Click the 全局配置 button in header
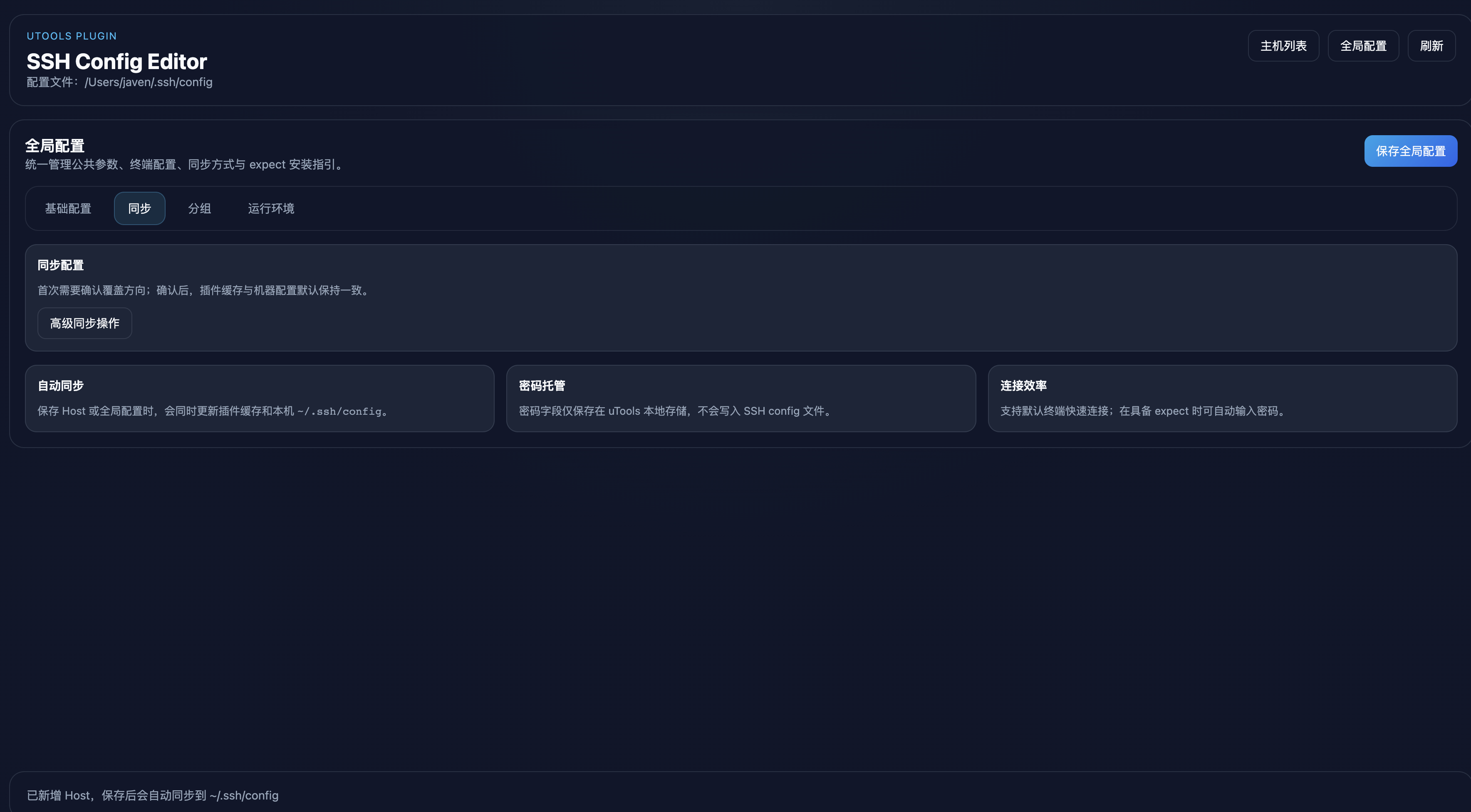The height and width of the screenshot is (812, 1471). (1363, 46)
